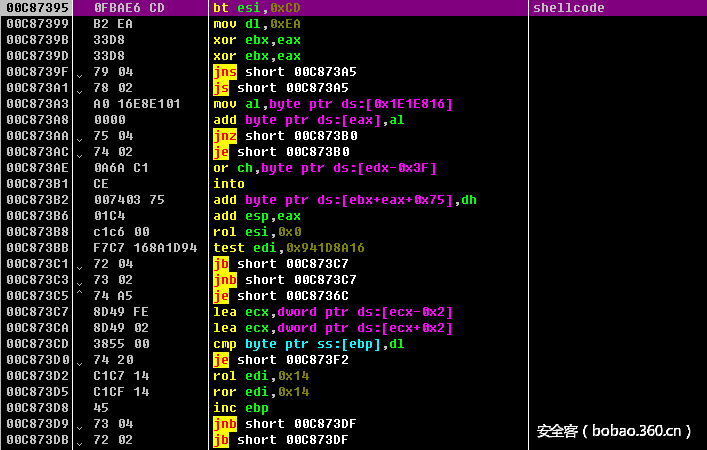
Task: Select "add esp,eax" instruction
Action: coord(257,216)
